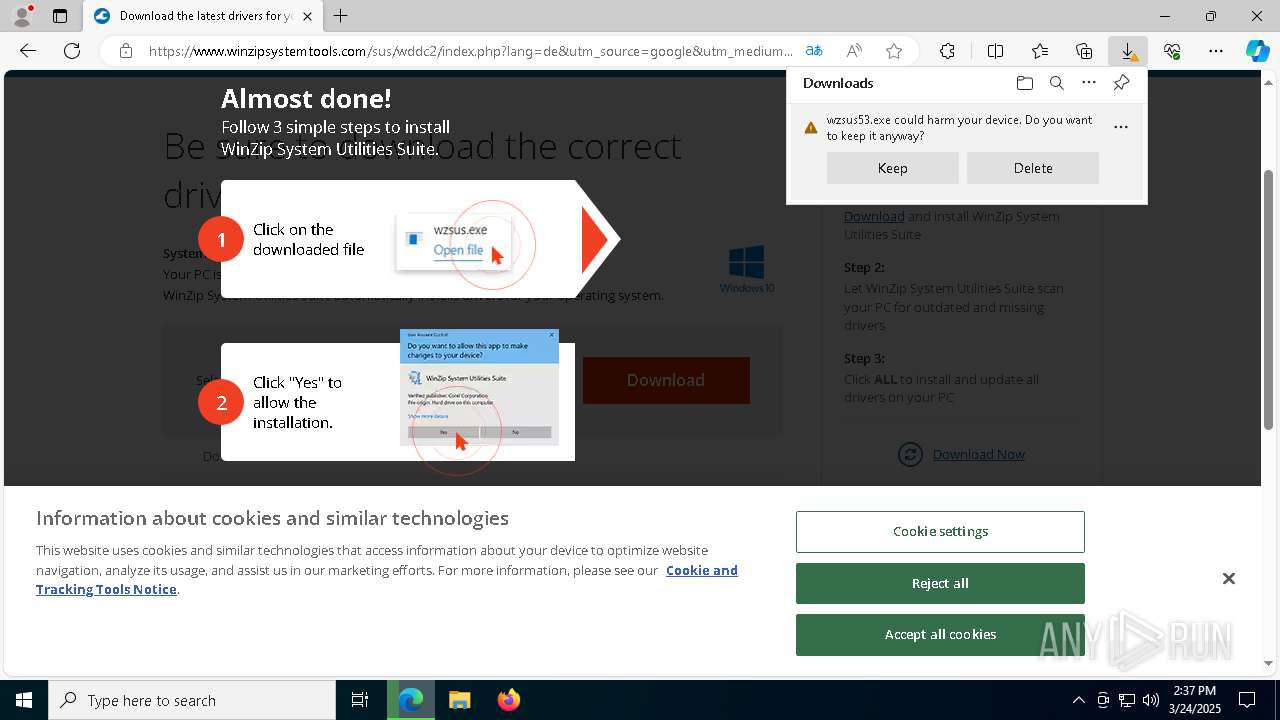Refresh the current page
This screenshot has width=1280, height=720.
(72, 51)
